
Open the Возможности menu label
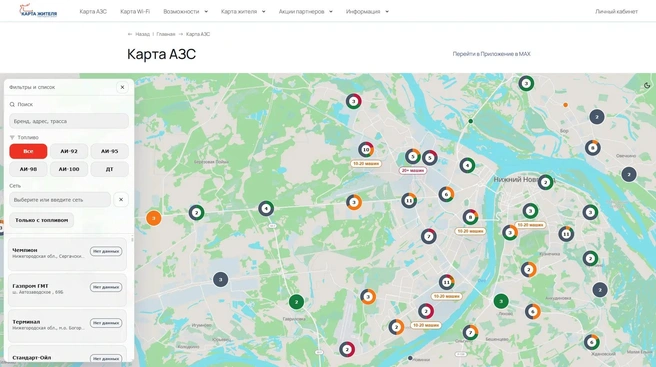click(181, 12)
